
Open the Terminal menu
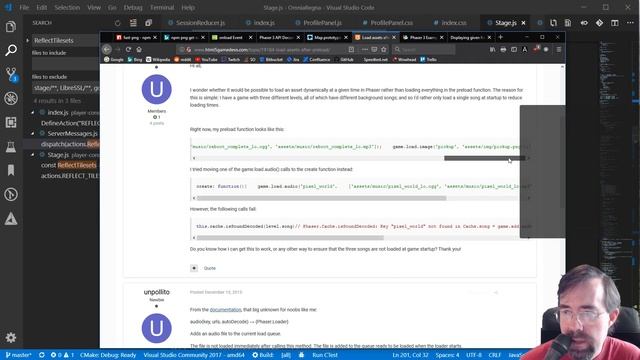click(x=162, y=7)
